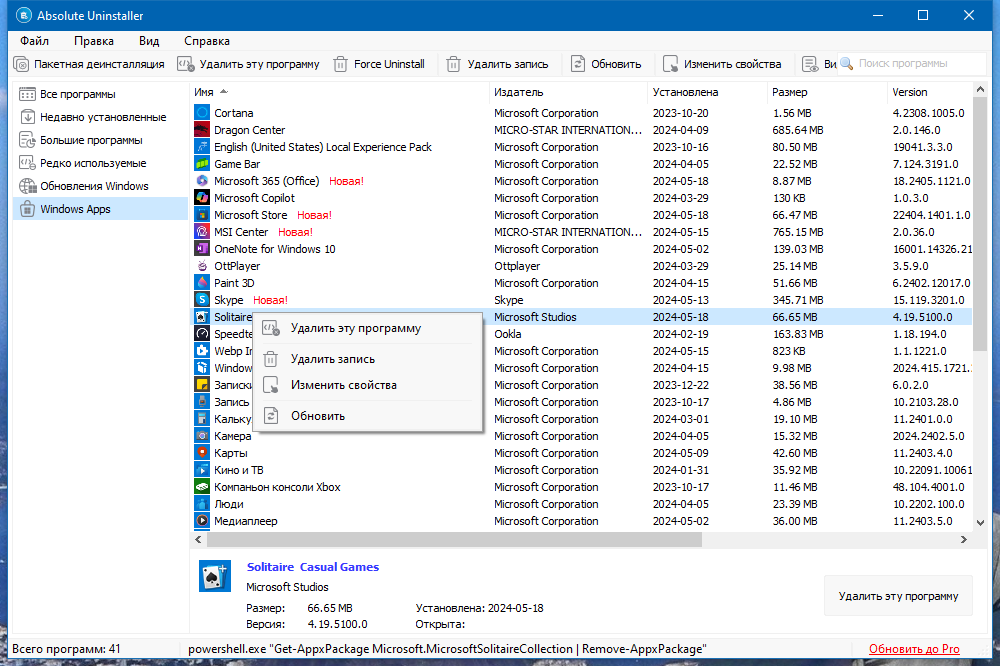1000x666 pixels.
Task: Click the Медиаплеер app icon
Action: (202, 521)
